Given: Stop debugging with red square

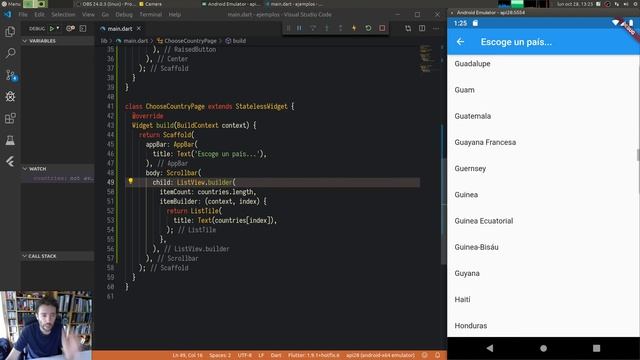Looking at the screenshot, I should click(x=382, y=28).
